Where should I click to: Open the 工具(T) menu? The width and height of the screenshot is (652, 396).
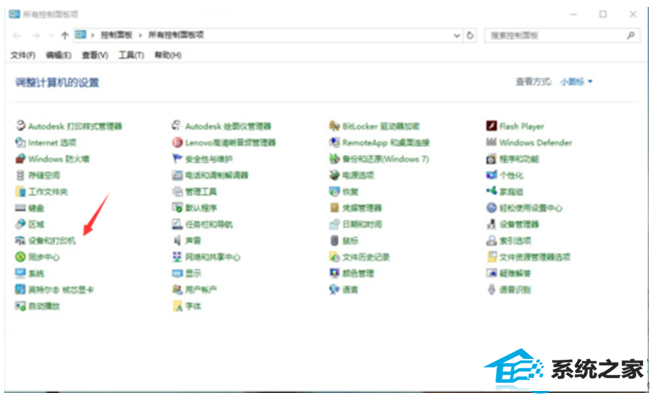point(131,55)
